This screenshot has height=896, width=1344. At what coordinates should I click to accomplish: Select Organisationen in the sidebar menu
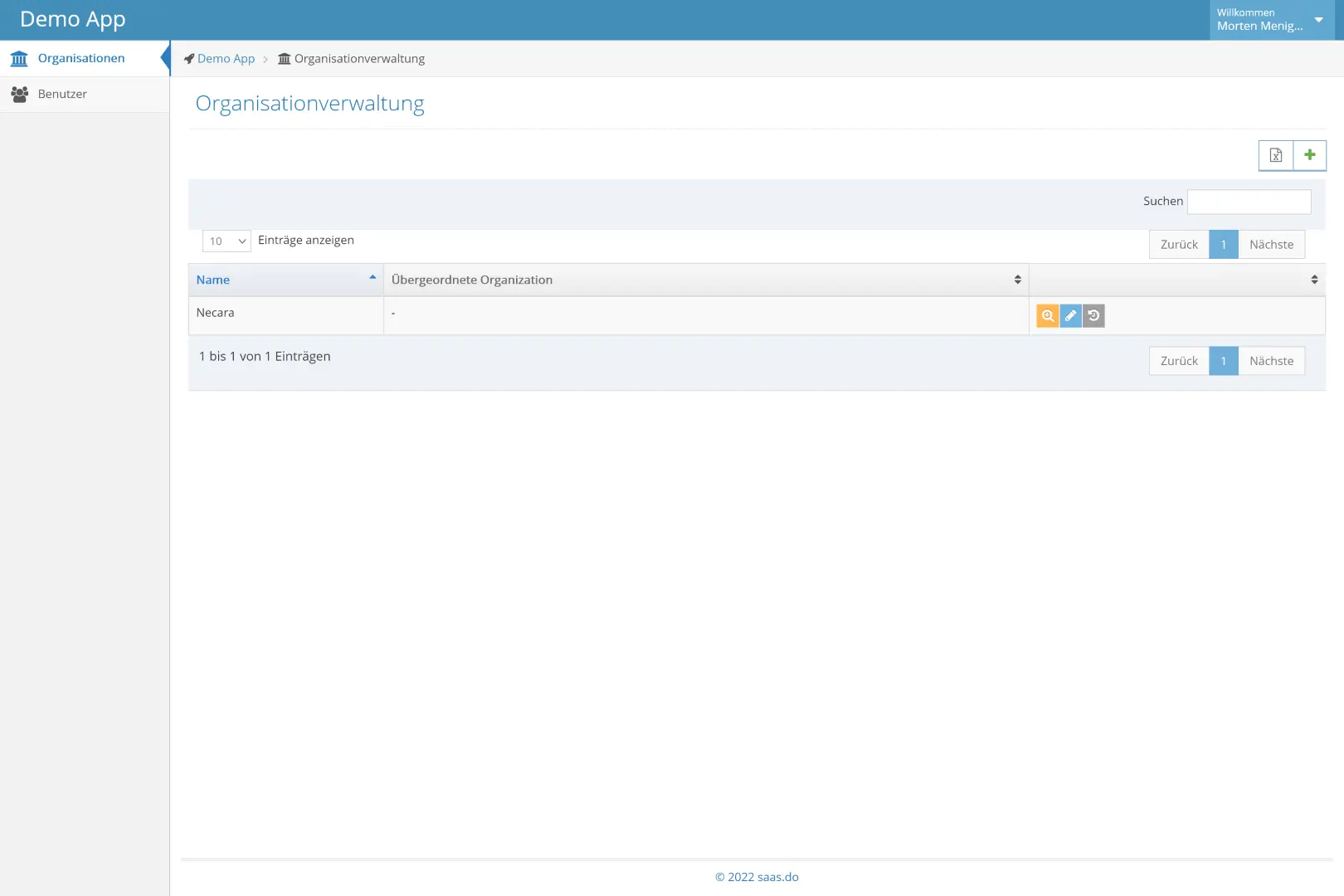(x=81, y=59)
